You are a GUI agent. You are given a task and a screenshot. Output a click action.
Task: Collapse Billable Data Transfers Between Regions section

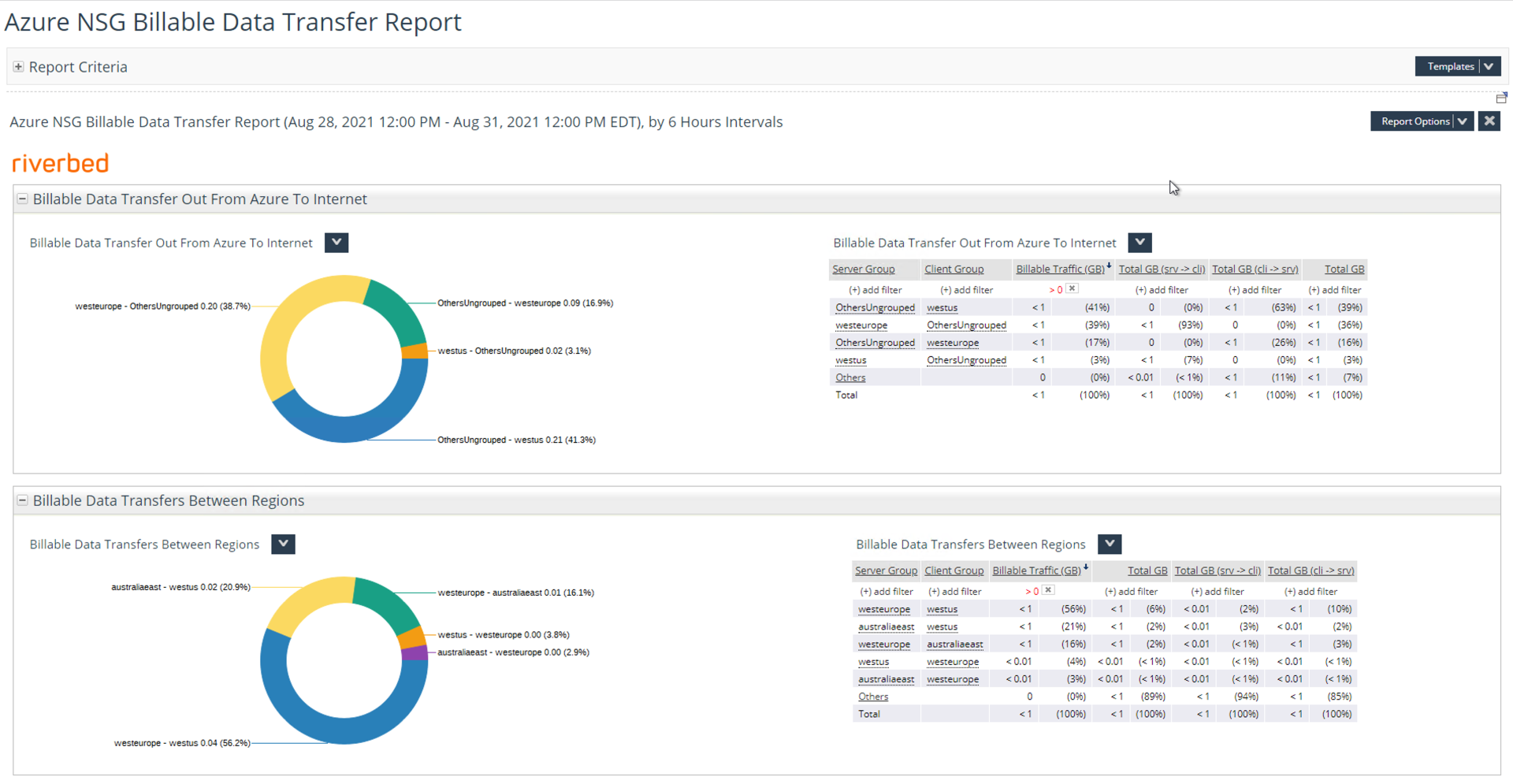pos(22,500)
